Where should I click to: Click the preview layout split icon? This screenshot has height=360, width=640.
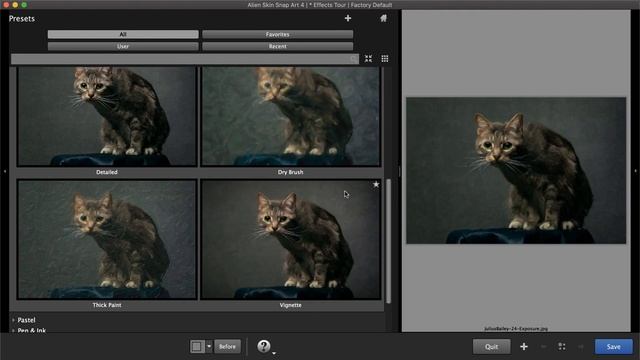coord(197,347)
